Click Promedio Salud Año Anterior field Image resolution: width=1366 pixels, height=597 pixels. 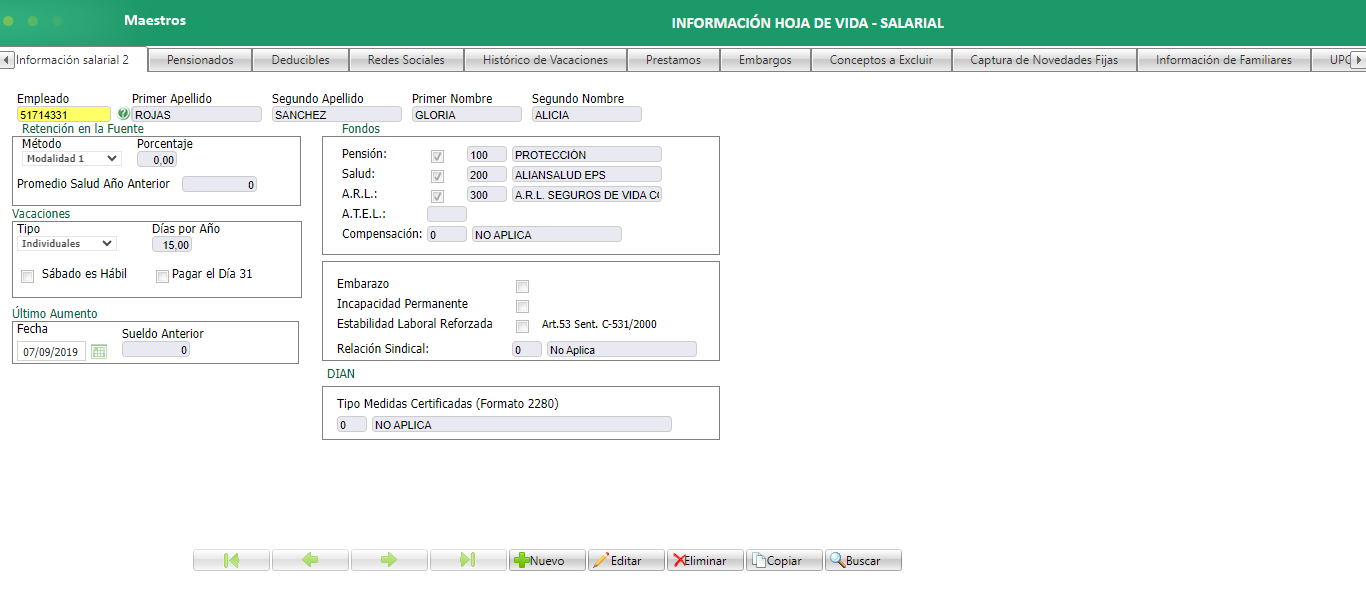[220, 185]
